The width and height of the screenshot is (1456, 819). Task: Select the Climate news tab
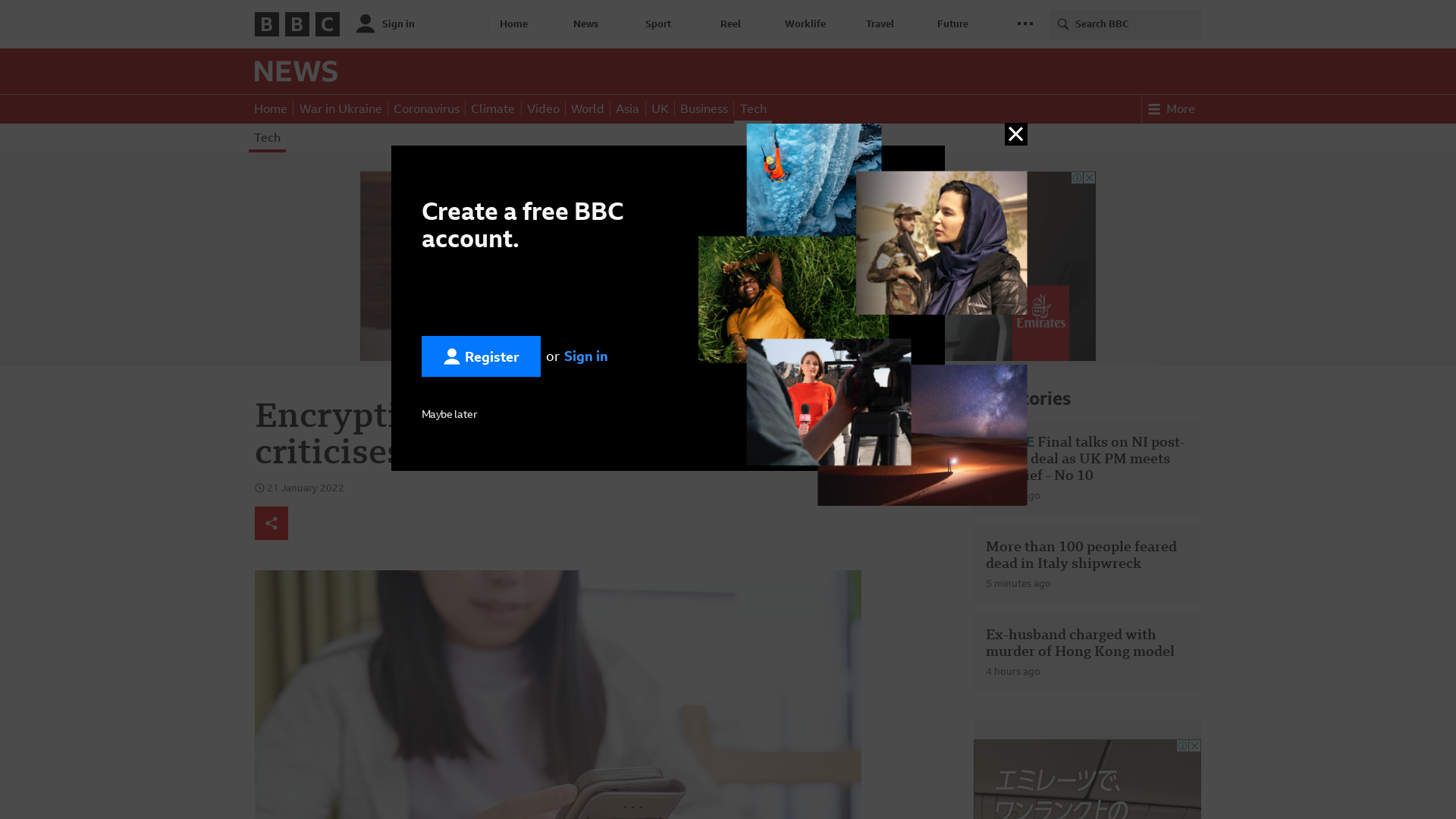coord(493,109)
